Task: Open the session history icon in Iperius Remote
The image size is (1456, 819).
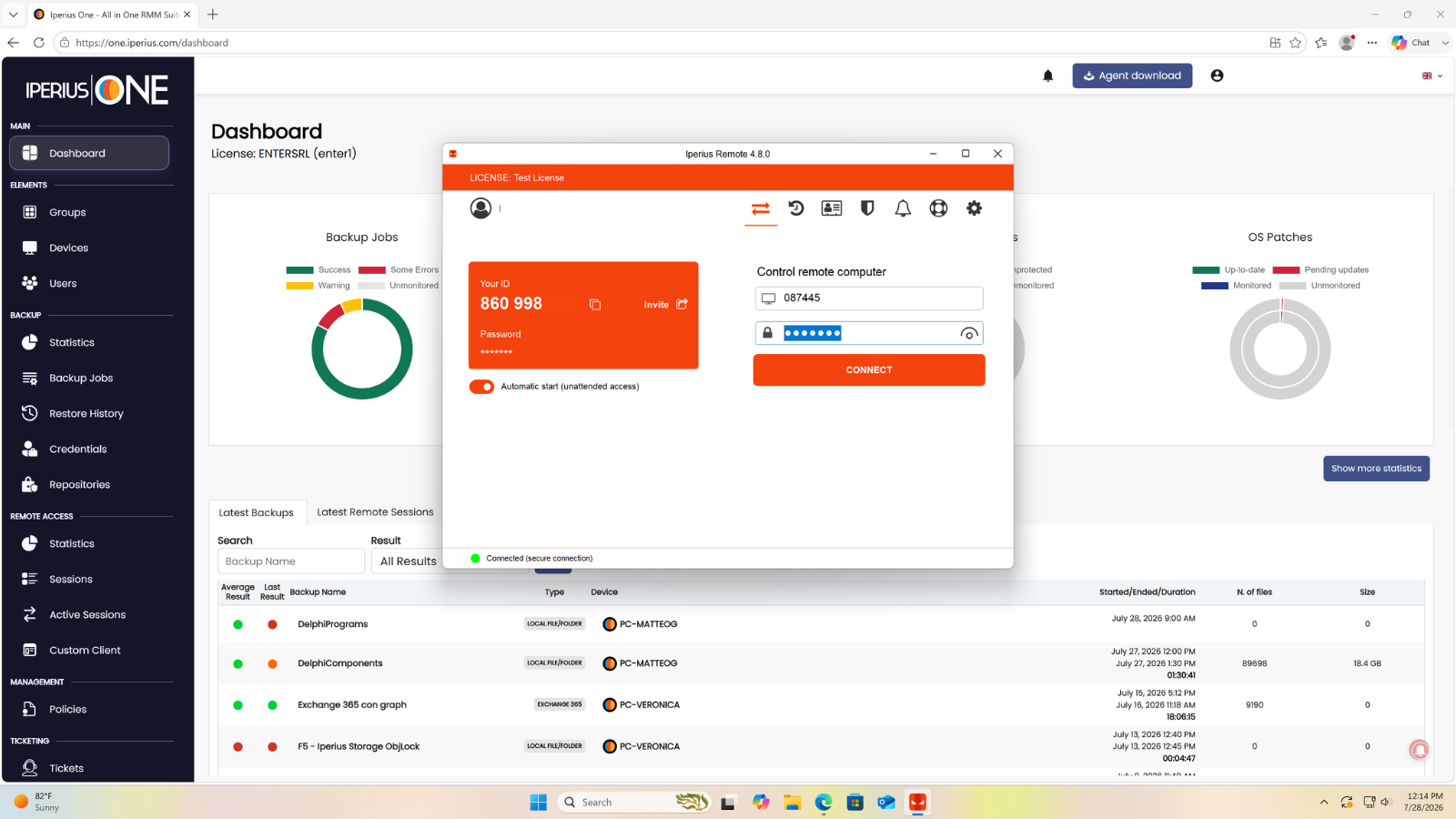Action: (x=796, y=208)
